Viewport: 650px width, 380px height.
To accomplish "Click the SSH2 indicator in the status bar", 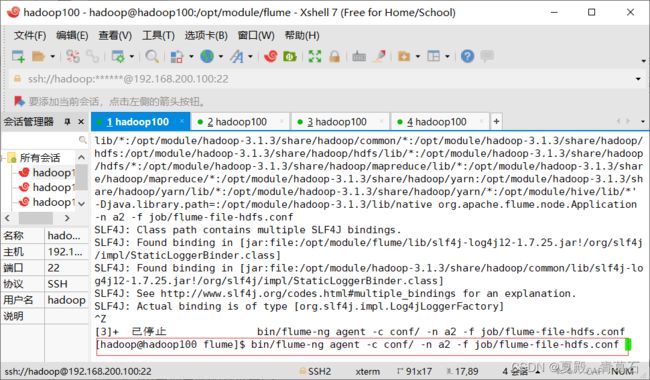I will pyautogui.click(x=316, y=371).
